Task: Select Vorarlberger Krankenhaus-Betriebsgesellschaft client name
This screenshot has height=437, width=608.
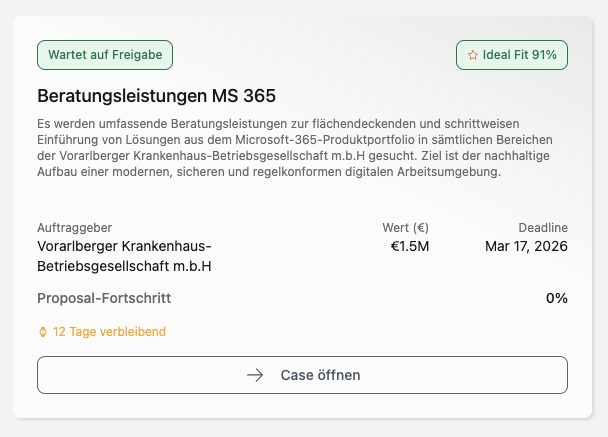Action: point(125,246)
